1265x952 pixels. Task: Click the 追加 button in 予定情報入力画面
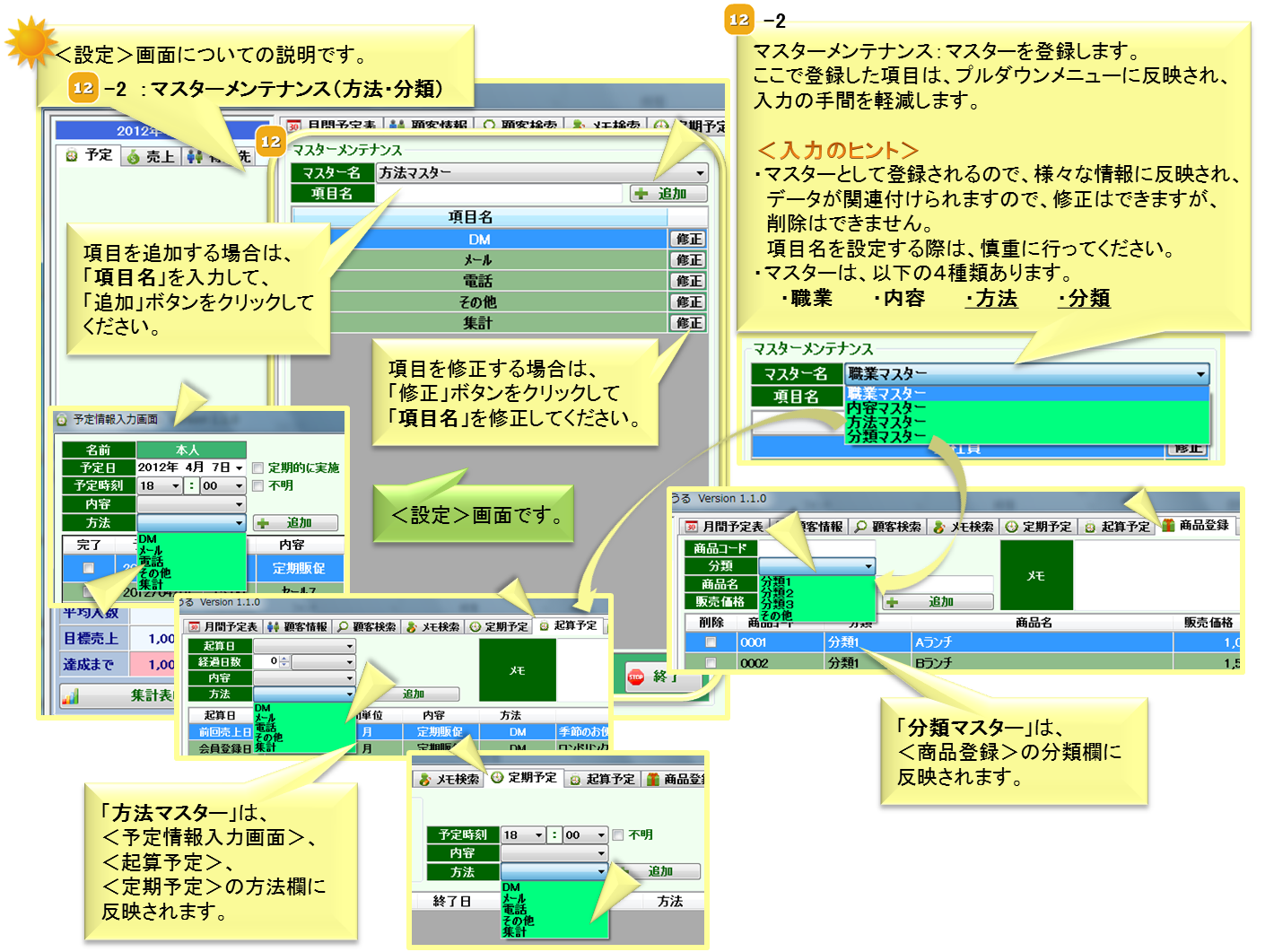click(296, 523)
